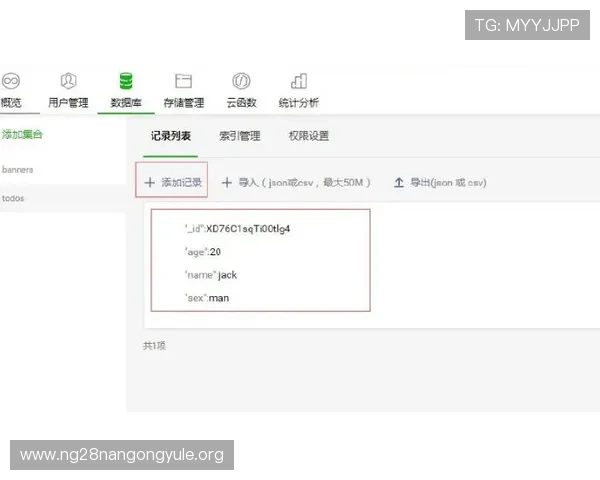Viewport: 600px width, 480px height.
Task: Click the upload arrow icon beside 导出
Action: pyautogui.click(x=399, y=182)
